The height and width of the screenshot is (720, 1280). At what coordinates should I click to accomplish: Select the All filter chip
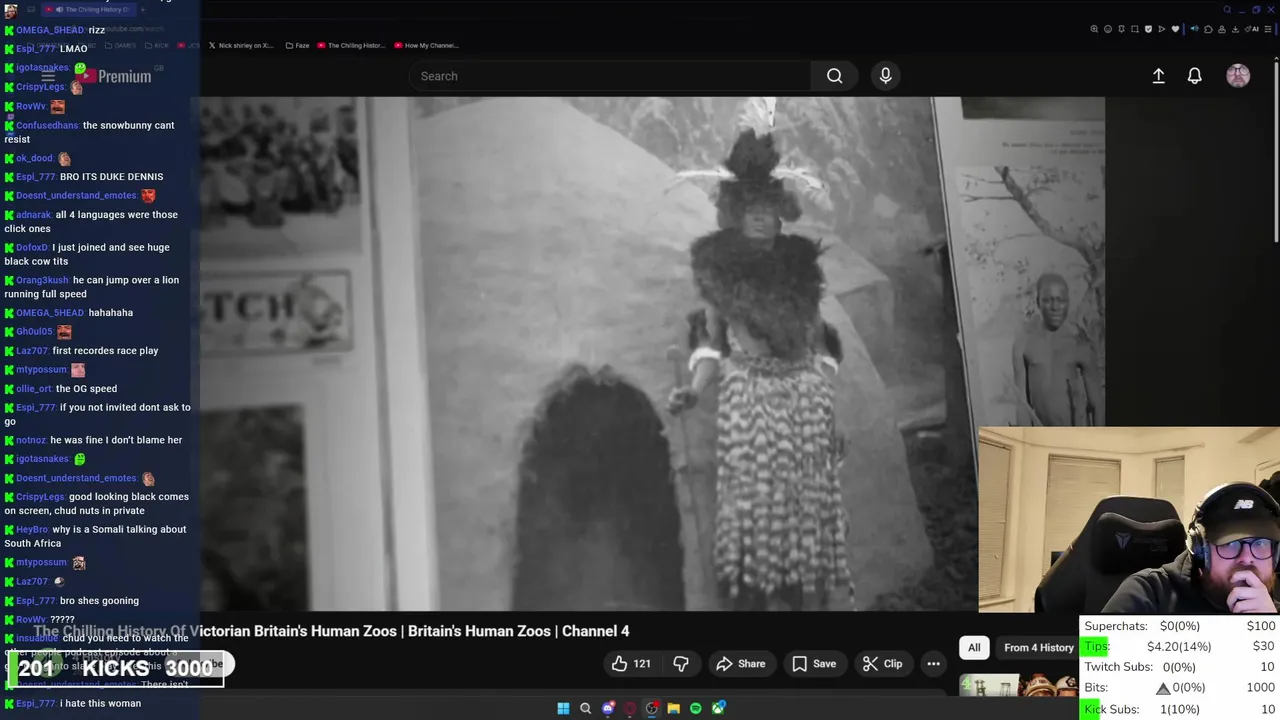pyautogui.click(x=974, y=648)
